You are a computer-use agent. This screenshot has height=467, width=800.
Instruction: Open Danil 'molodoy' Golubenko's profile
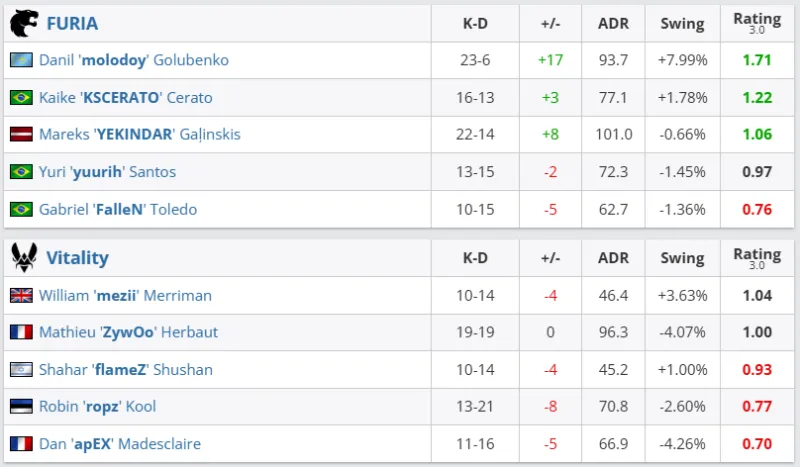point(133,60)
